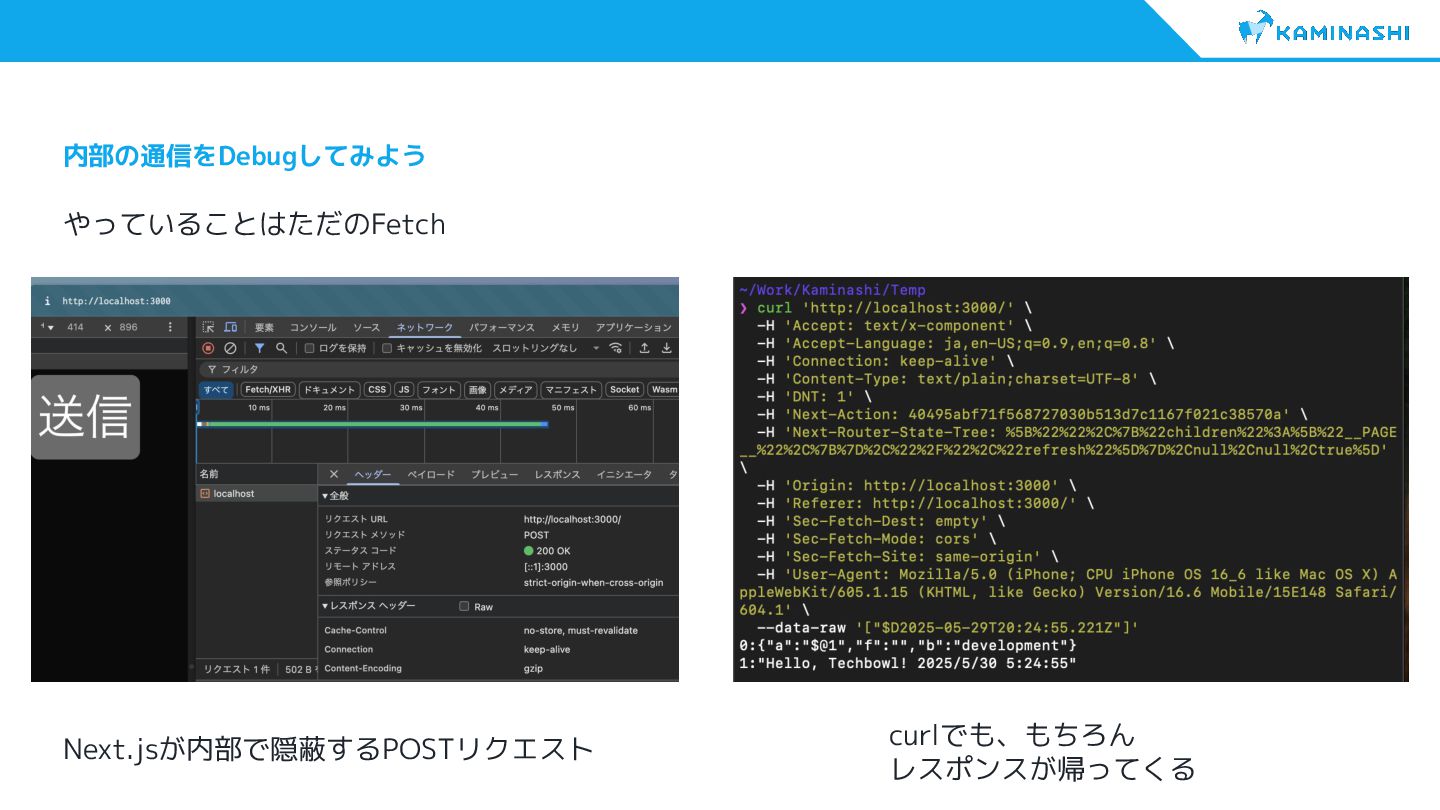Viewport: 1440px width, 810px height.
Task: Click the export HAR download icon
Action: pyautogui.click(x=667, y=348)
